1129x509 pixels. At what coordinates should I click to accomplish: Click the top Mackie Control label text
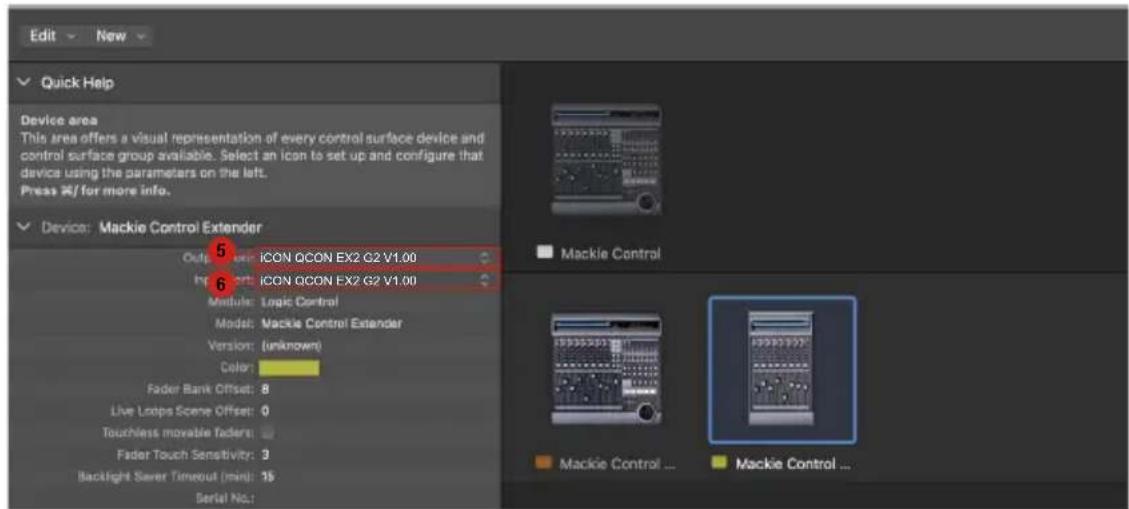click(x=609, y=253)
